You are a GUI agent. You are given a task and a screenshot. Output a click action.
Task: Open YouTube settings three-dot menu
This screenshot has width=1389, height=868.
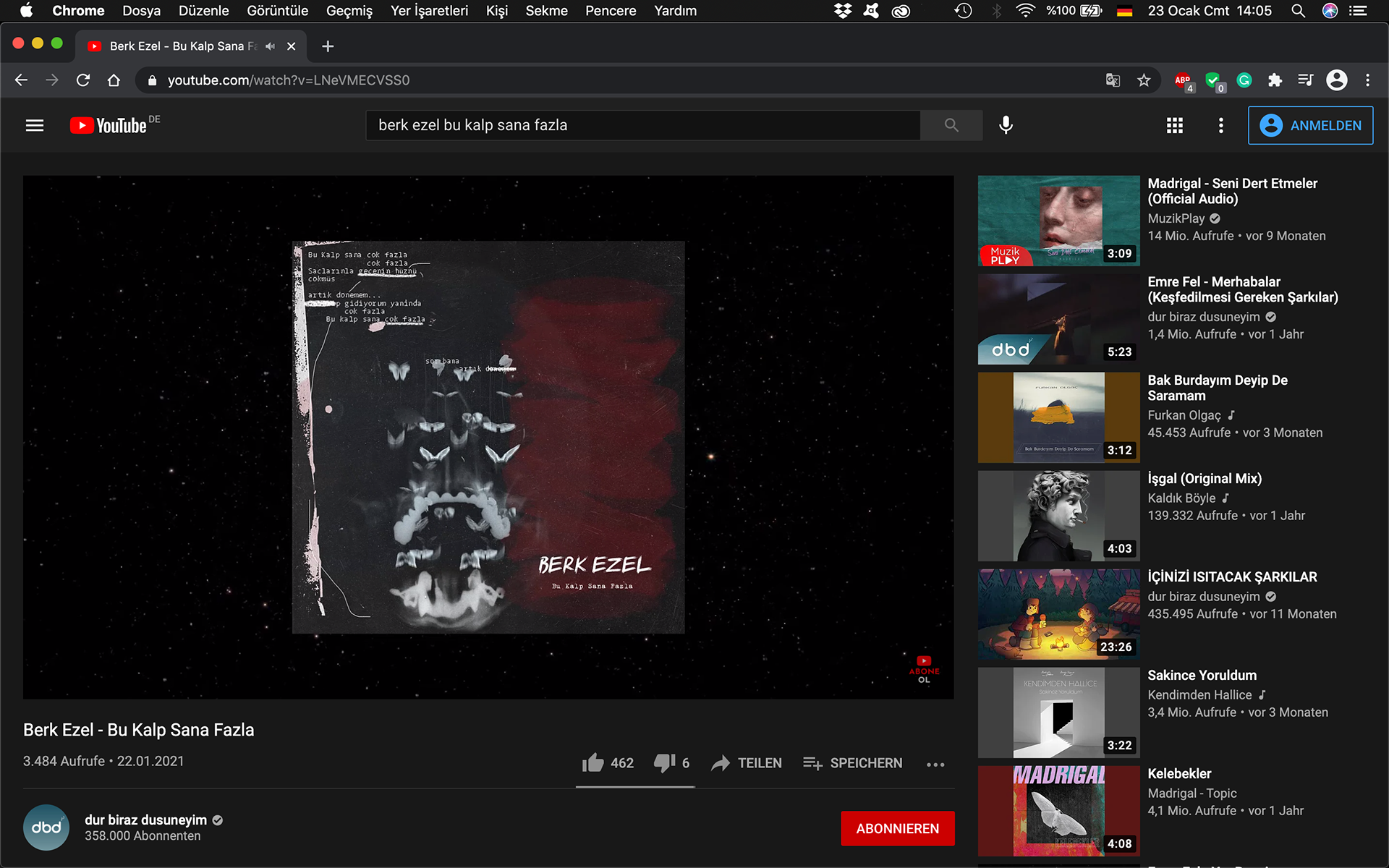(1221, 126)
